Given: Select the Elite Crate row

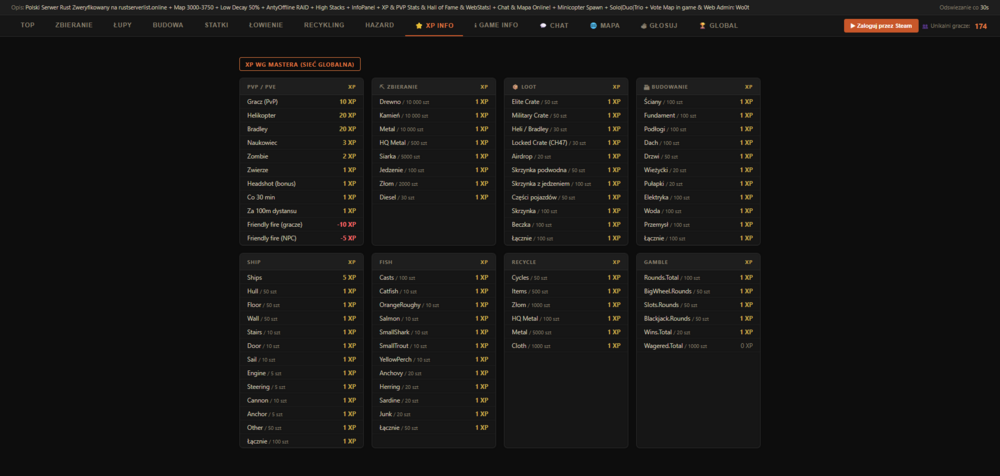Looking at the screenshot, I should tap(566, 102).
